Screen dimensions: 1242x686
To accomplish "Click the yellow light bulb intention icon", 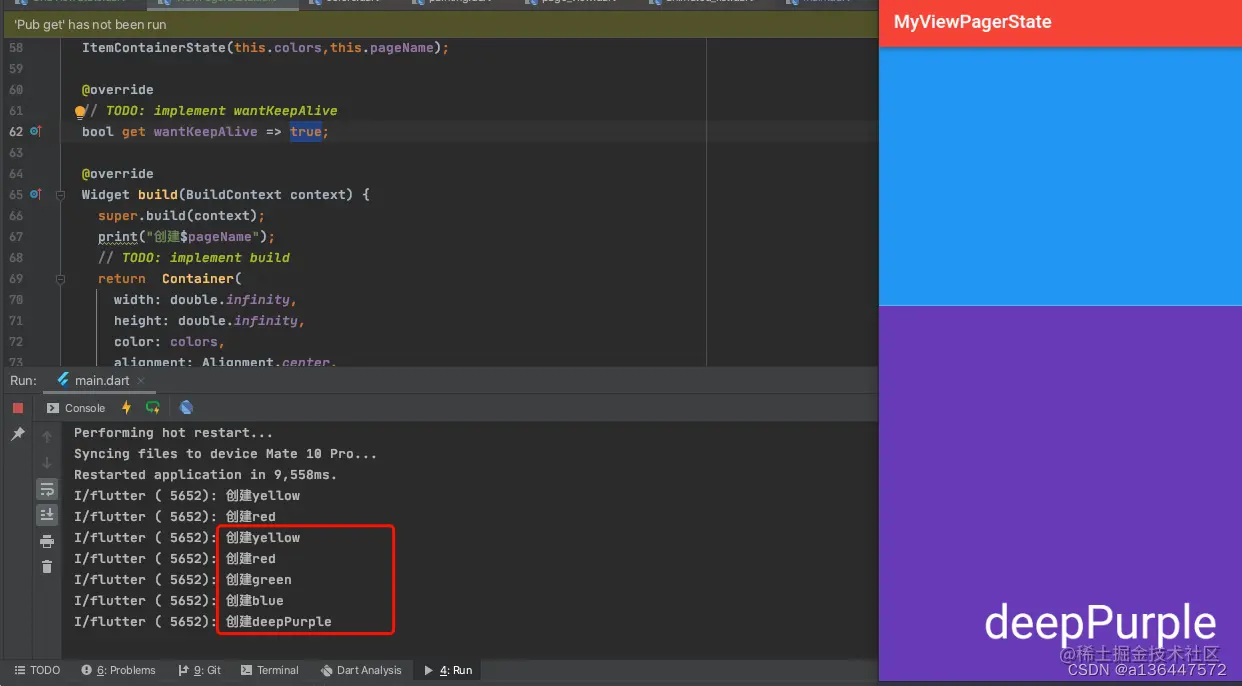I will tap(80, 112).
